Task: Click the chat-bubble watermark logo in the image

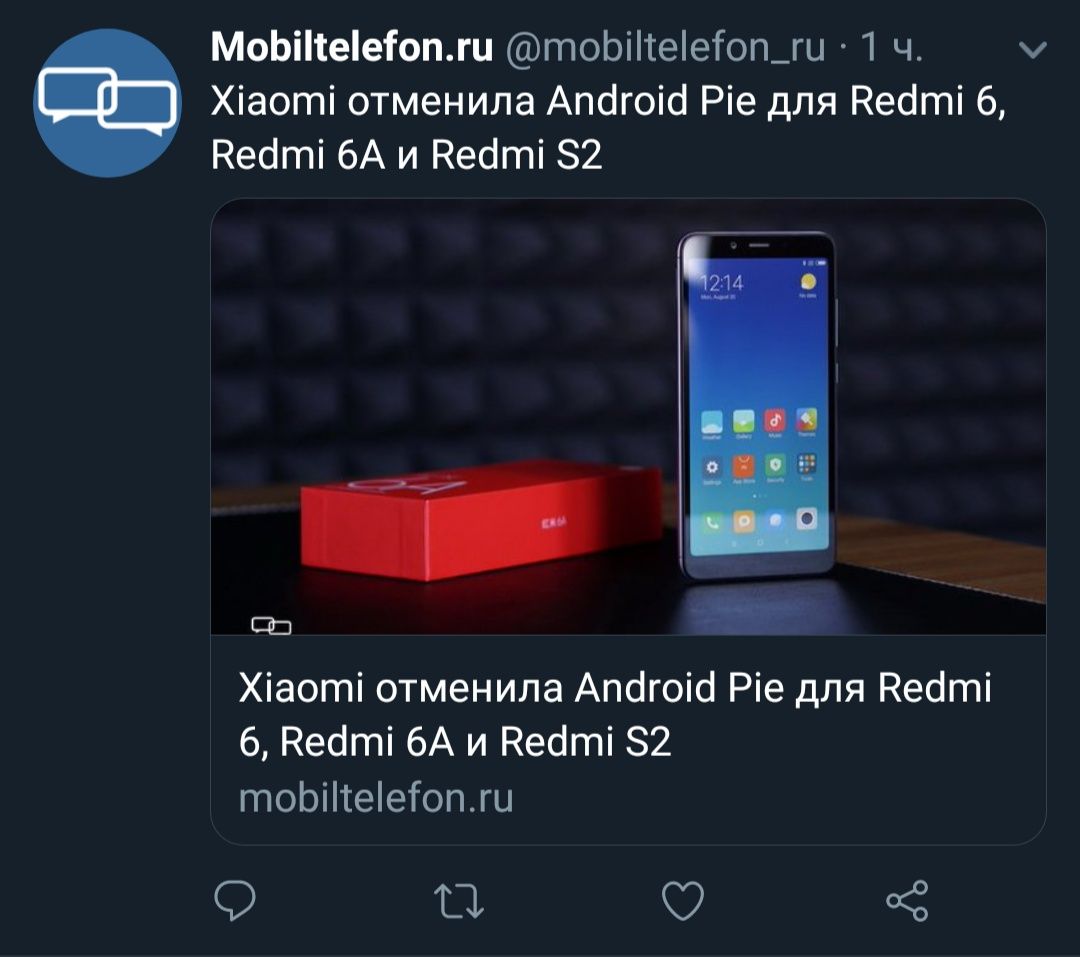Action: (x=271, y=626)
